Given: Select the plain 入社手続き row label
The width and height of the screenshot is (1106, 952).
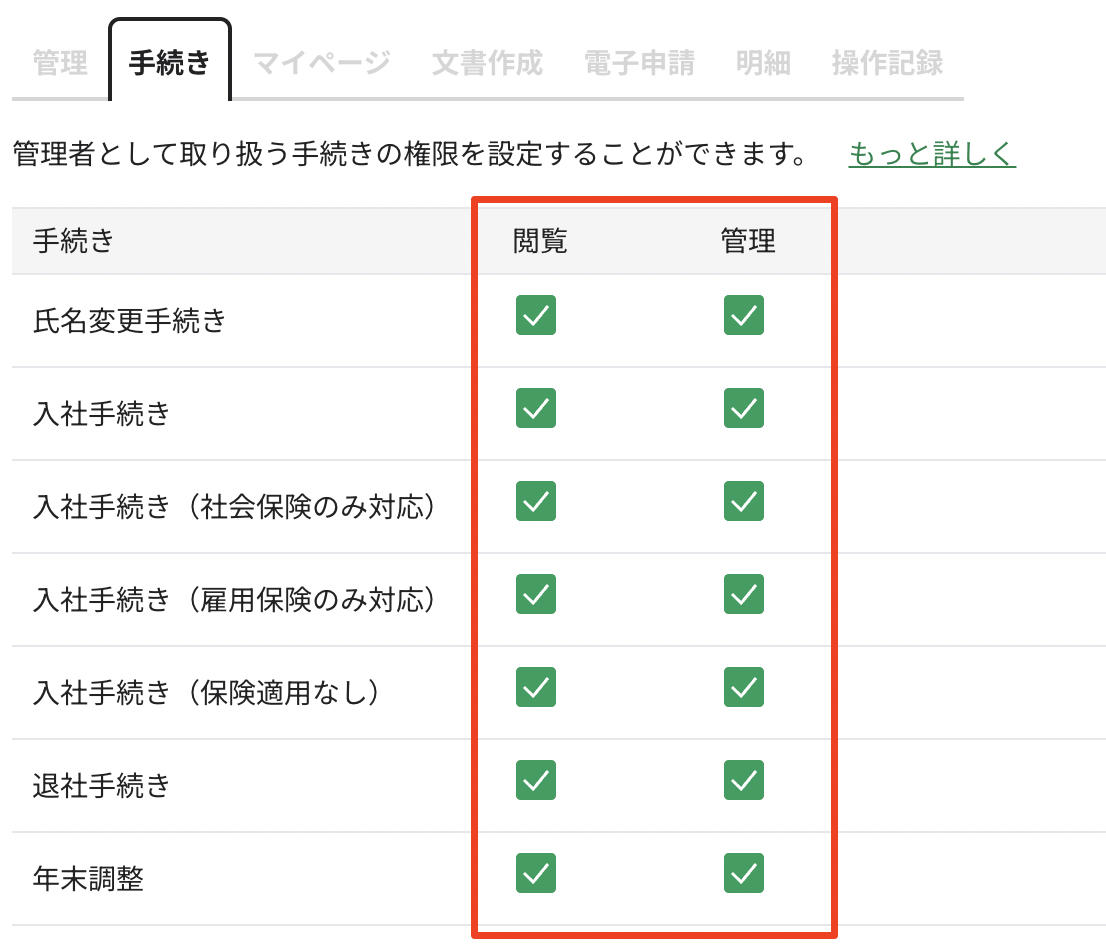Looking at the screenshot, I should (102, 414).
